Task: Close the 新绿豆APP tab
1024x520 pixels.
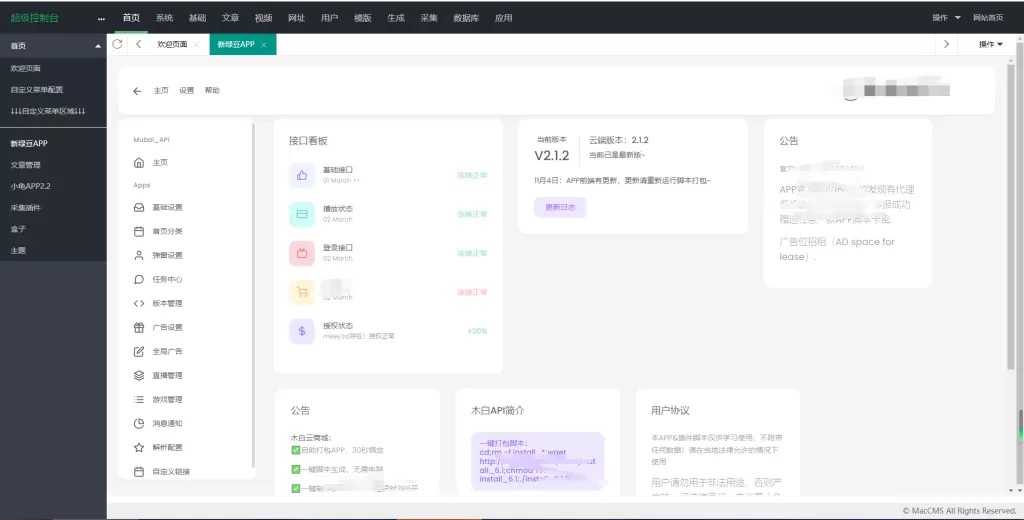Action: 264,44
